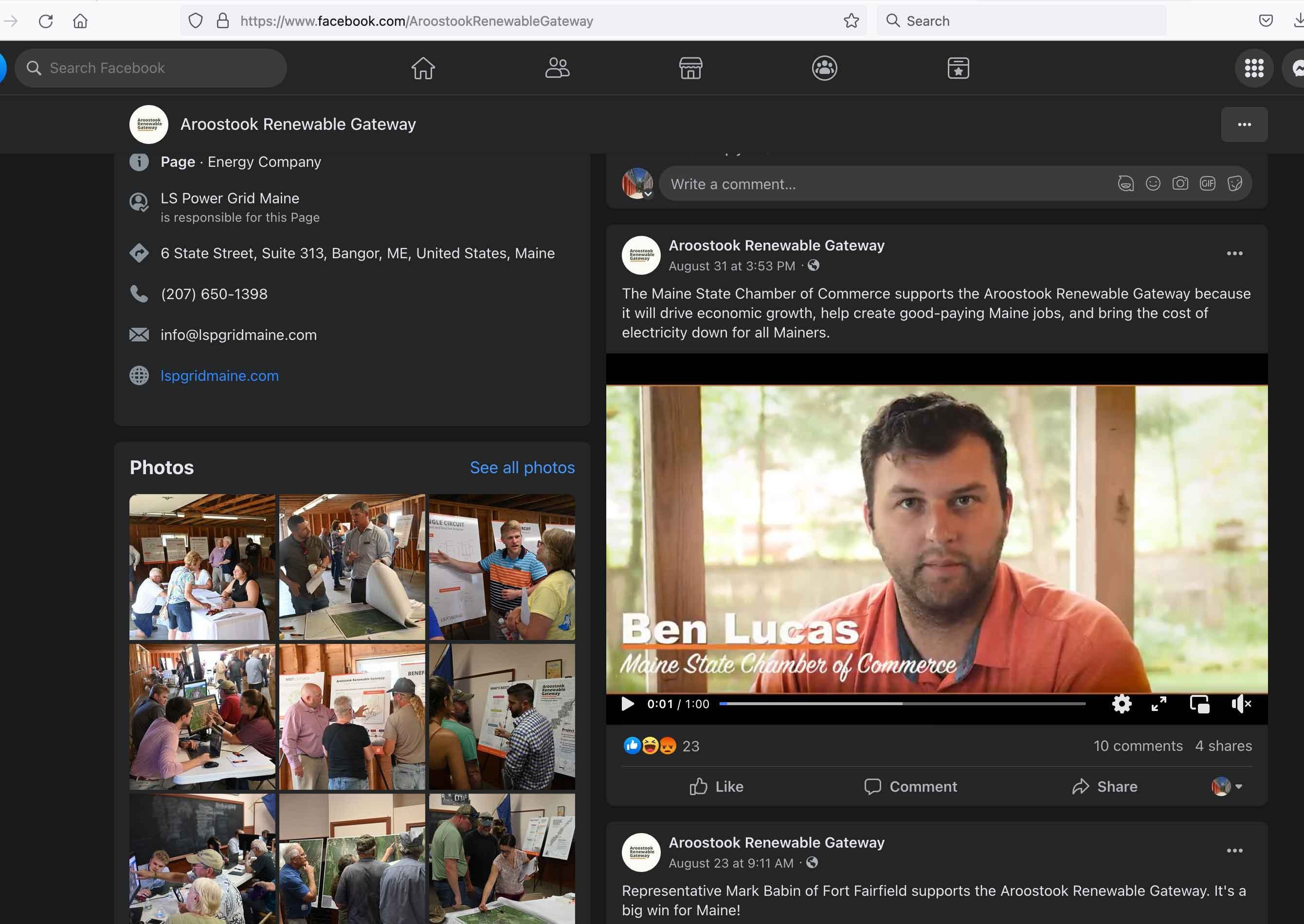
Task: Click the globe website icon
Action: 139,375
